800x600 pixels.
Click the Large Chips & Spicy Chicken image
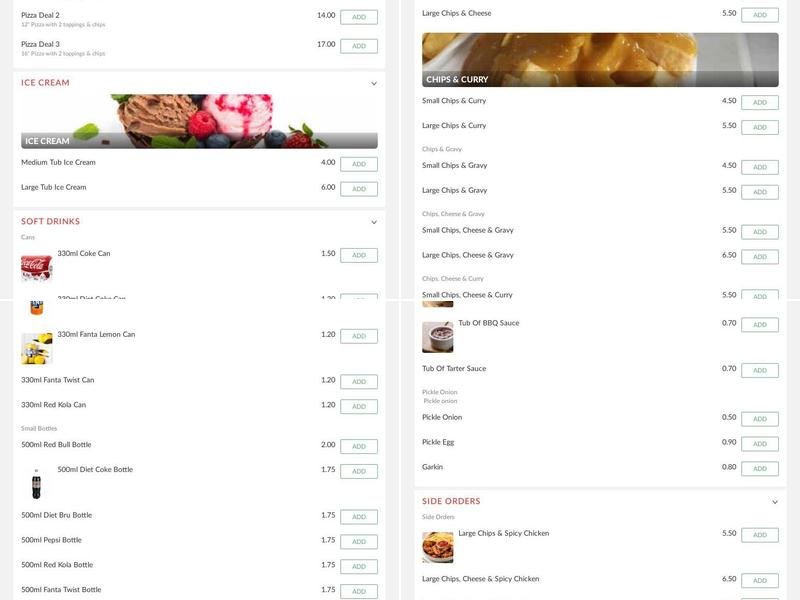pyautogui.click(x=437, y=547)
